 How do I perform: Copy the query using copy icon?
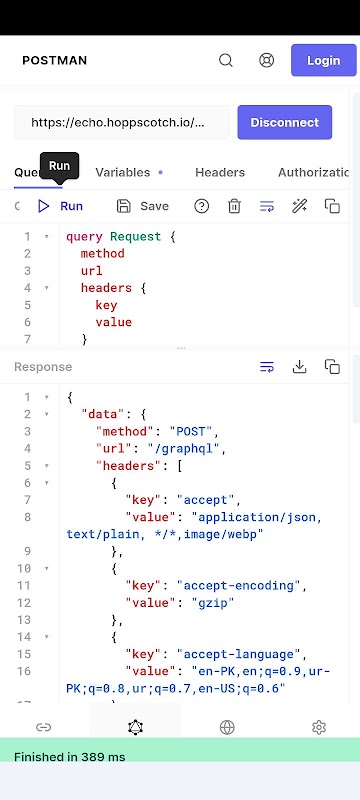(332, 206)
